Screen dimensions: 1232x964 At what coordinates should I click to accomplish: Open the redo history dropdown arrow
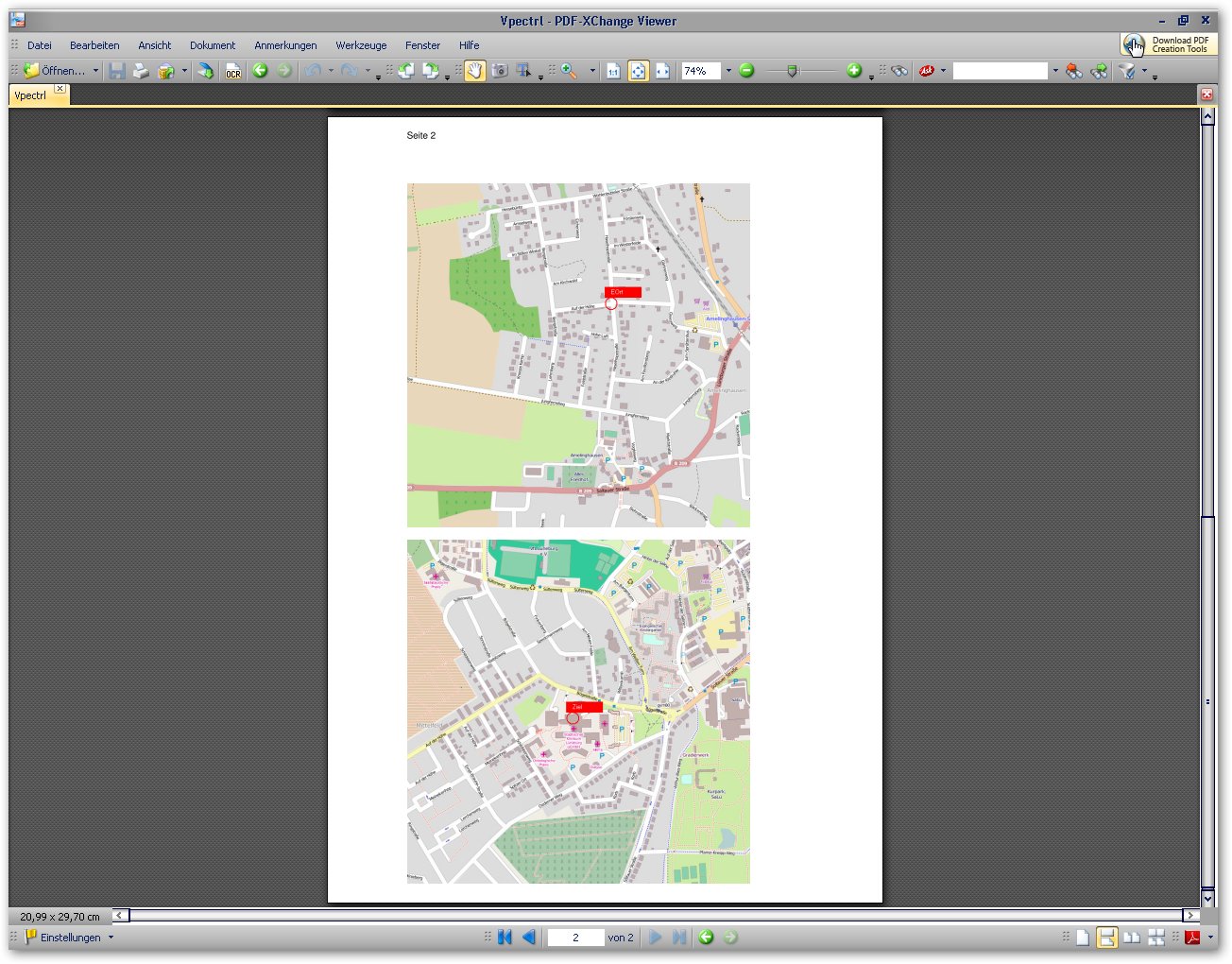(368, 71)
